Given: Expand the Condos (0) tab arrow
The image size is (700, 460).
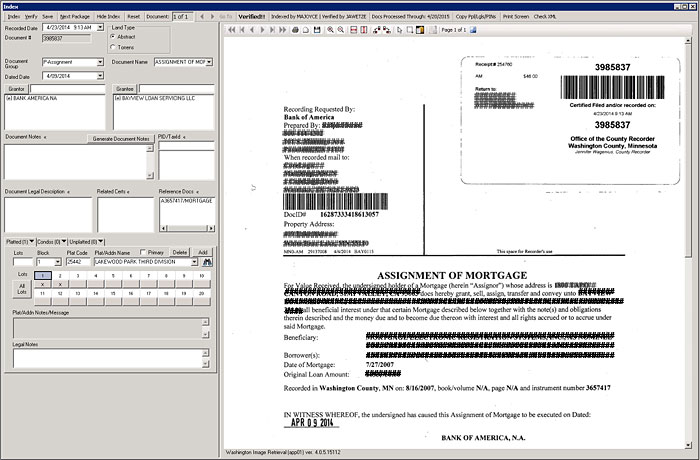Looking at the screenshot, I should (64, 241).
